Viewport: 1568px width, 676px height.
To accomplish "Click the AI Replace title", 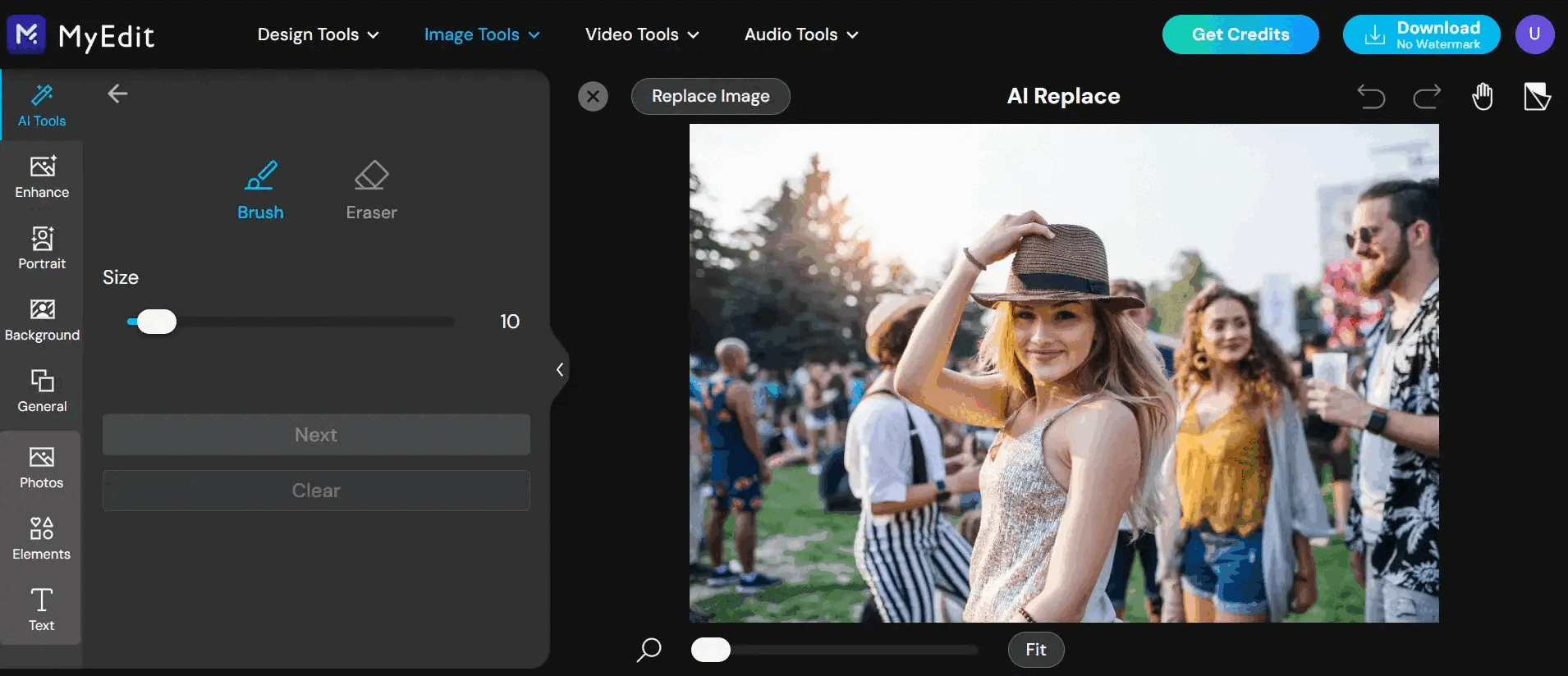I will (x=1063, y=96).
